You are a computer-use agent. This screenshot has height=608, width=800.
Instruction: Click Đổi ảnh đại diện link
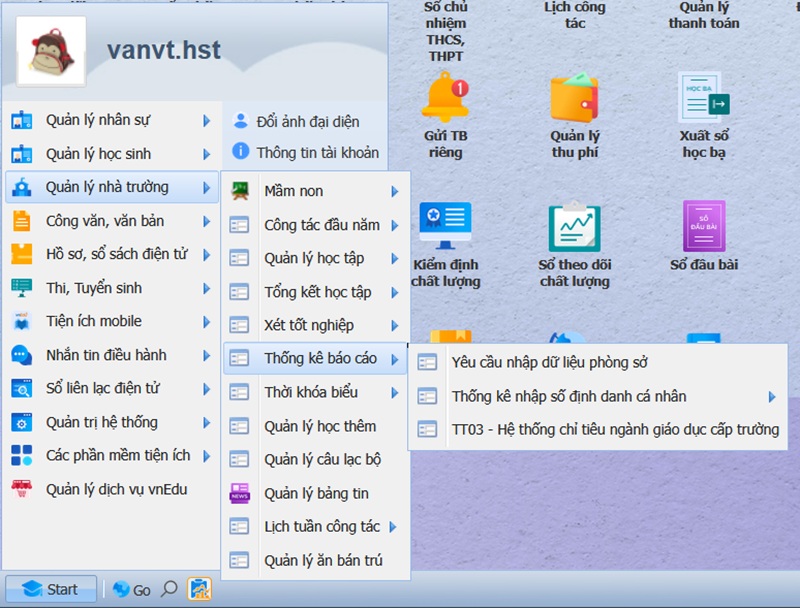pos(308,121)
